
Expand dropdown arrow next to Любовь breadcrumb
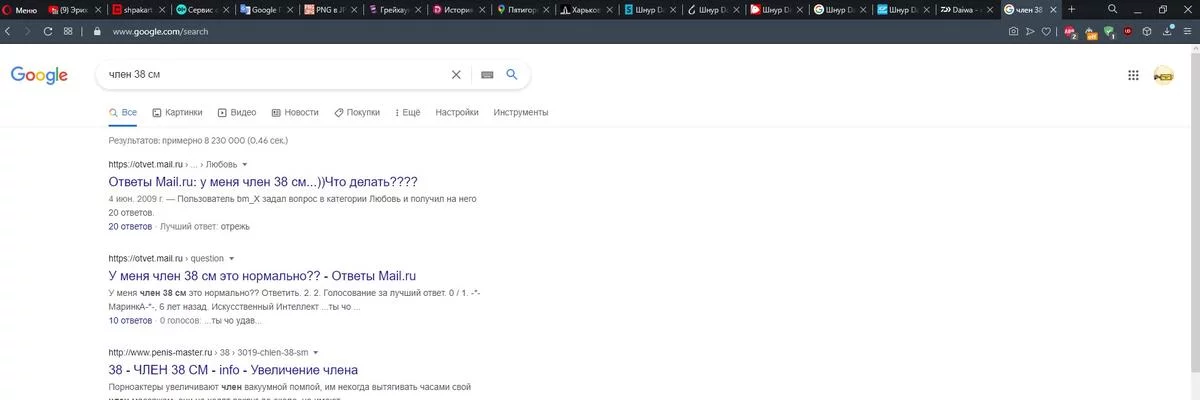coord(245,163)
